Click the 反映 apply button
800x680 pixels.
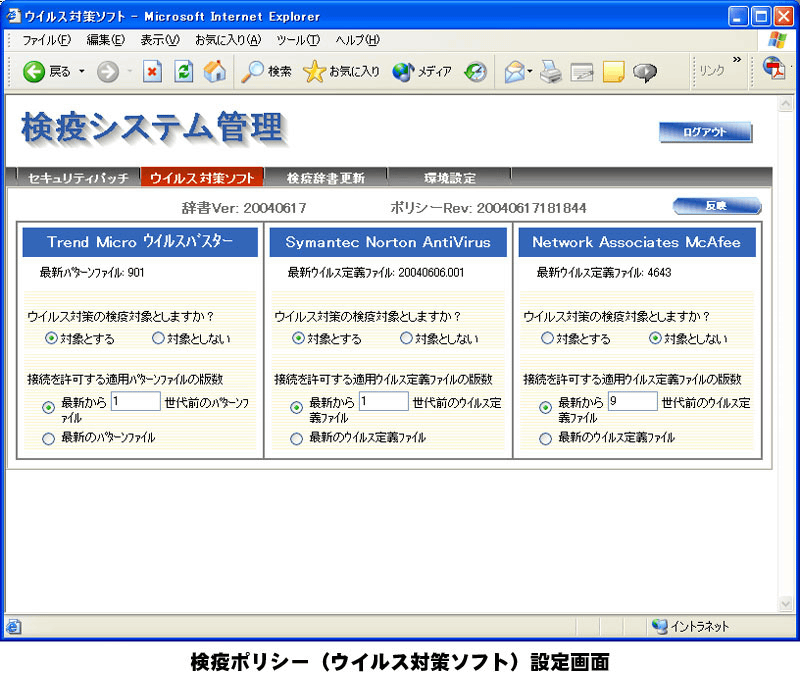coord(717,206)
